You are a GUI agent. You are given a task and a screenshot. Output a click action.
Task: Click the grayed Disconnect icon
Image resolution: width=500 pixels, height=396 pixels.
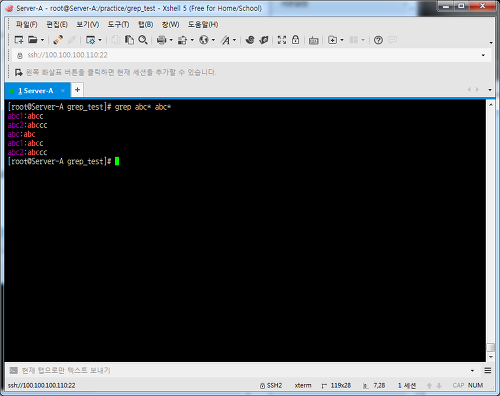click(x=71, y=40)
